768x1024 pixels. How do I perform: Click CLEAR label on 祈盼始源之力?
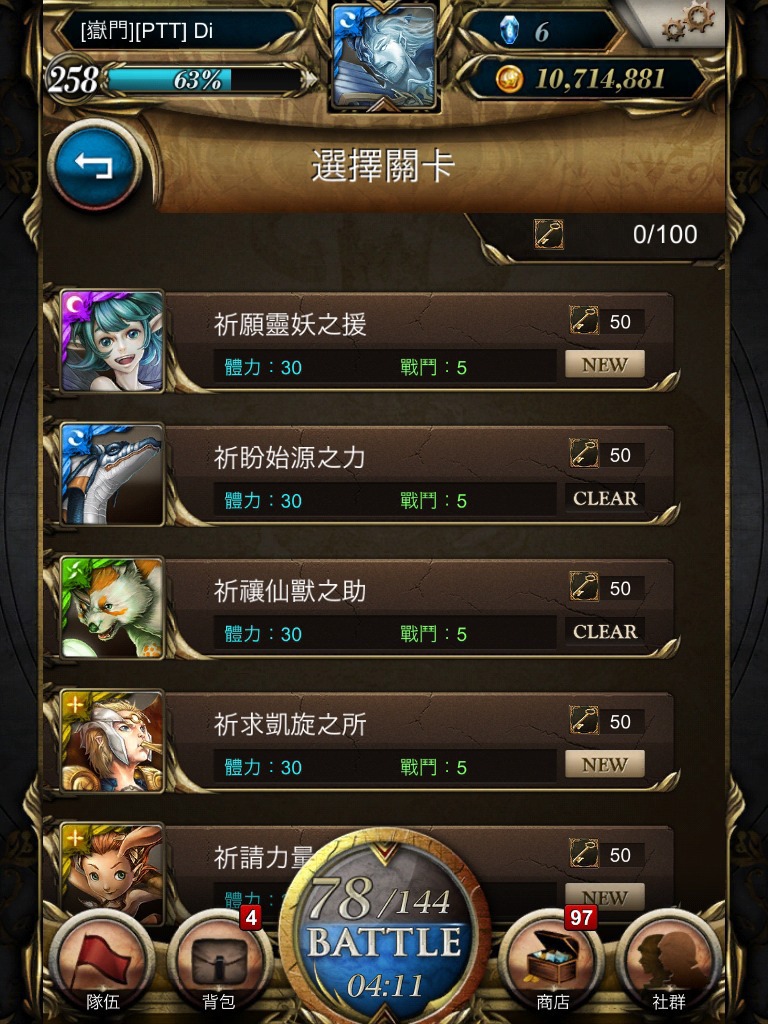coord(605,498)
